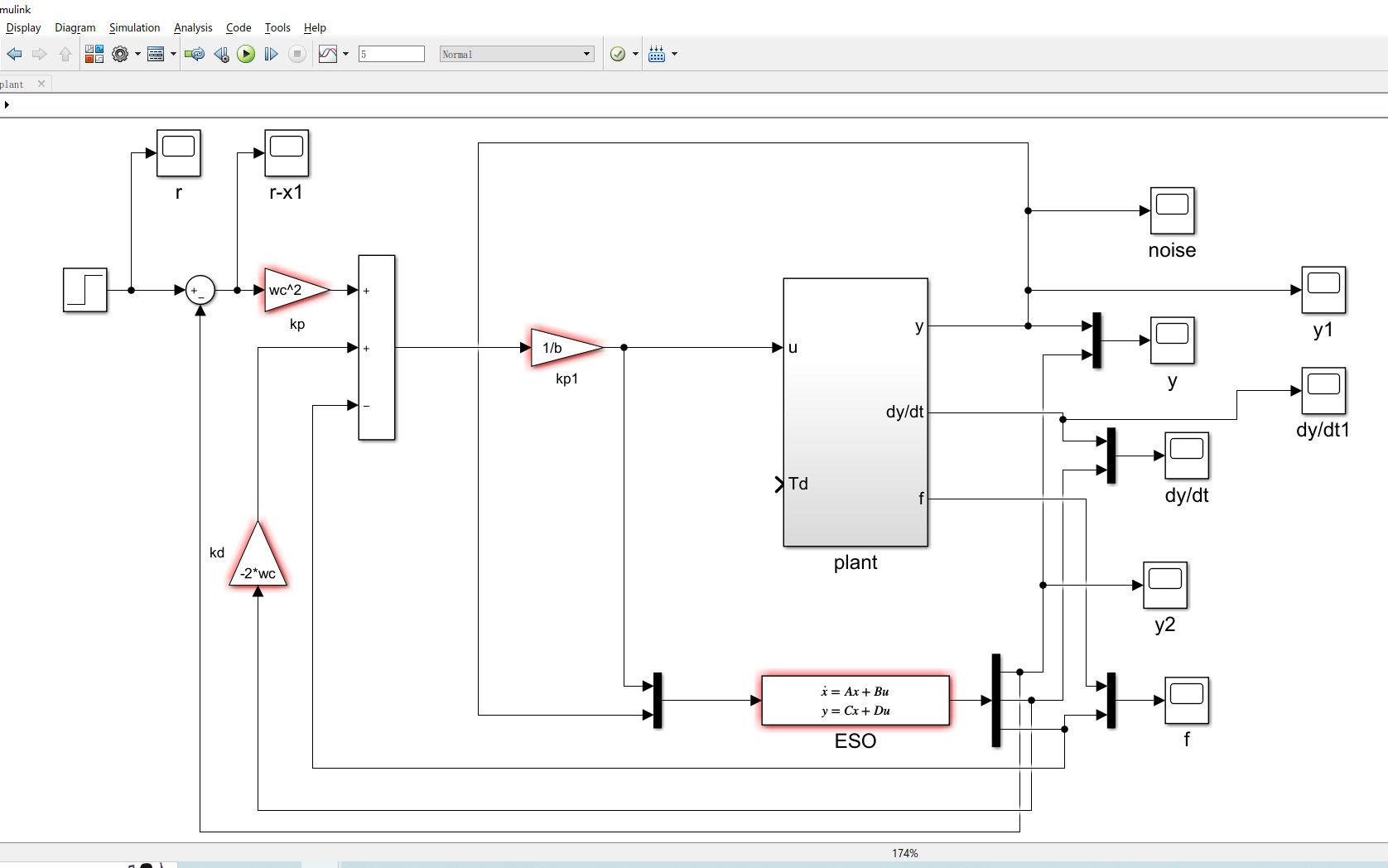Click the Build Model icon

tap(657, 54)
